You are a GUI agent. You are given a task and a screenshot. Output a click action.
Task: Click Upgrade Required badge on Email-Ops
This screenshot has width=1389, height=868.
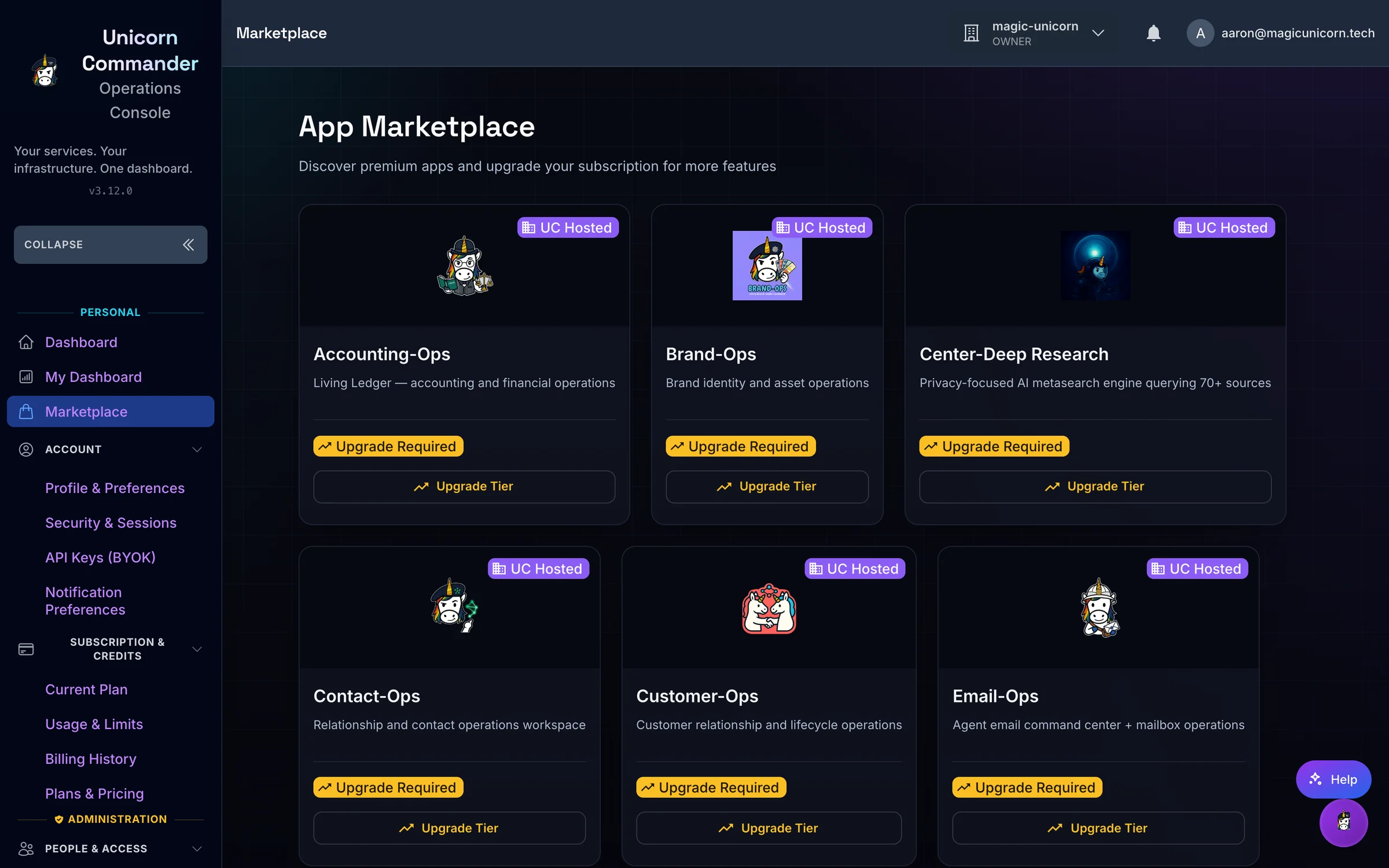point(1027,788)
